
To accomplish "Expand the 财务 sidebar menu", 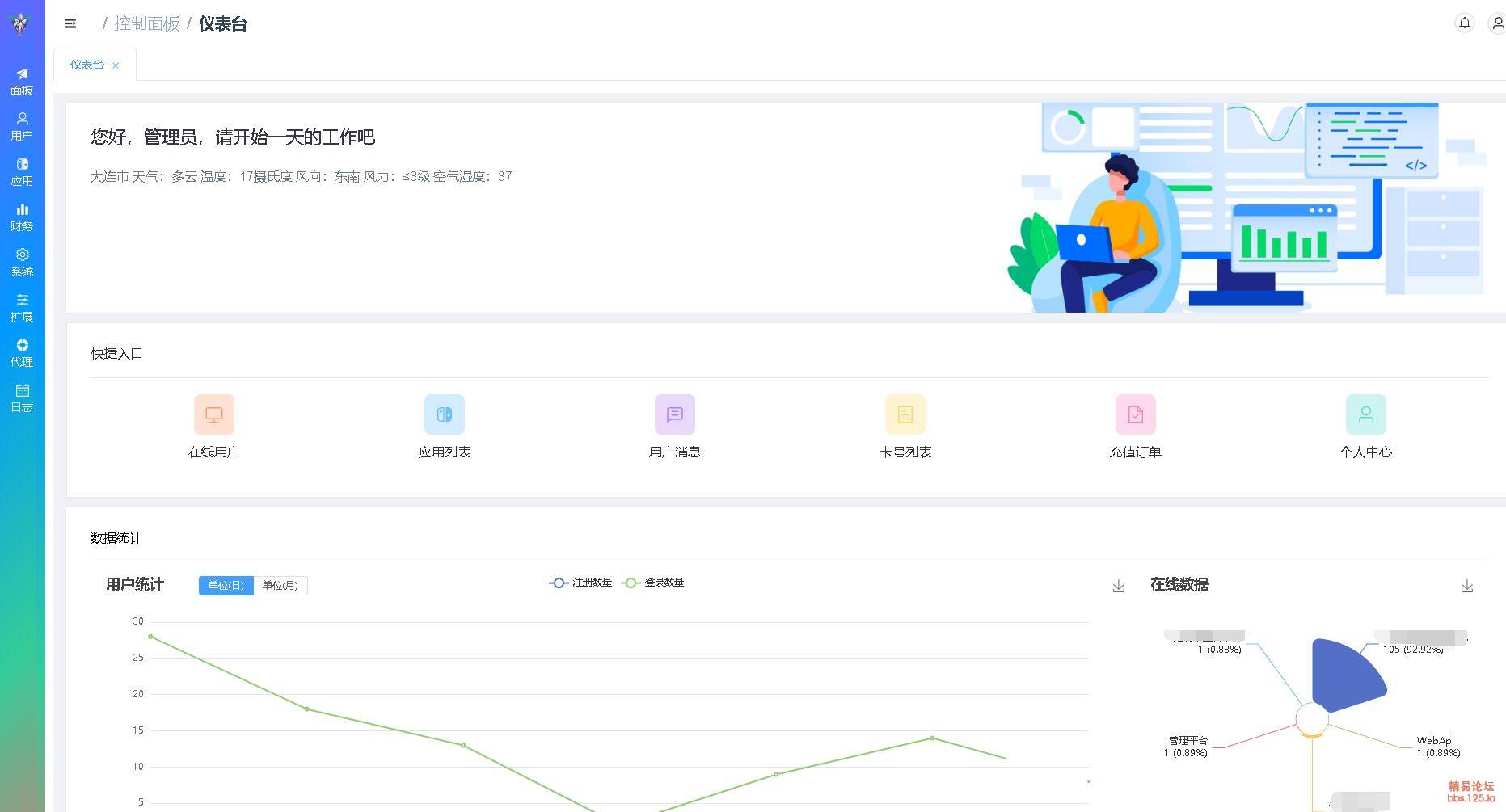I will [x=22, y=217].
